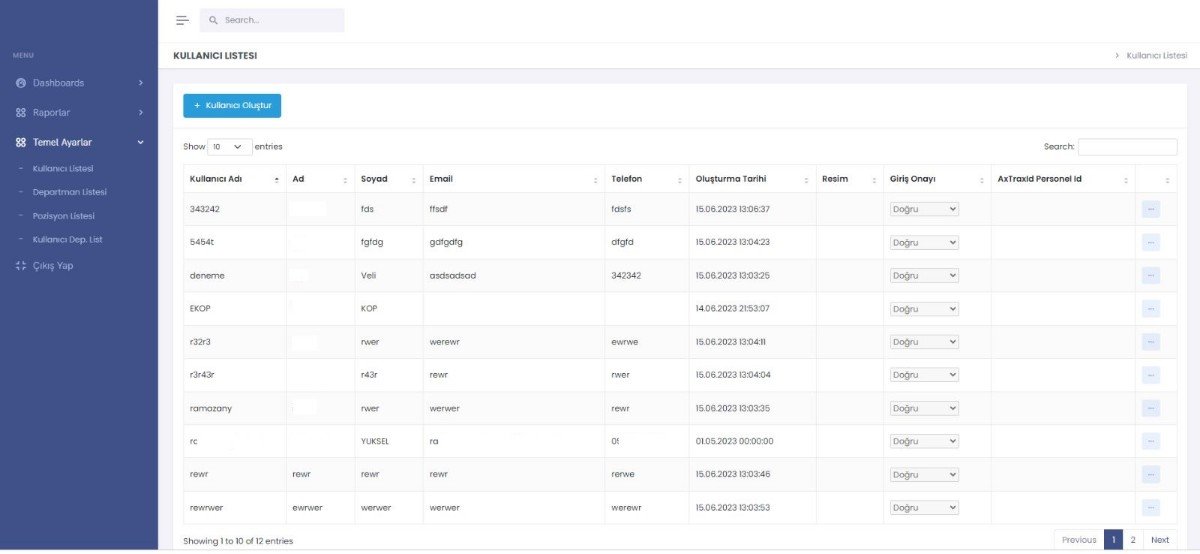The image size is (1200, 554).
Task: Sort the table by Kullanıcı Adı column
Action: click(x=234, y=179)
